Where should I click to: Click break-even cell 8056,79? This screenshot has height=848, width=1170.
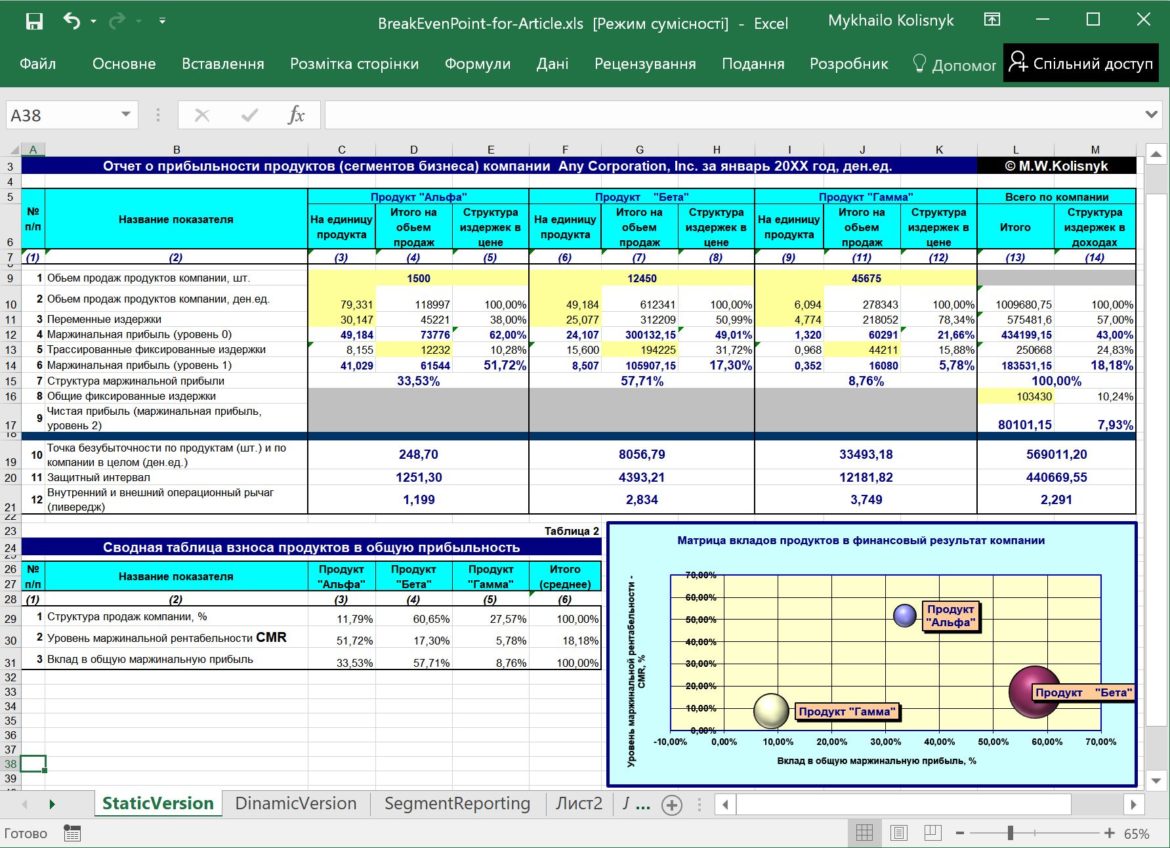click(x=641, y=455)
